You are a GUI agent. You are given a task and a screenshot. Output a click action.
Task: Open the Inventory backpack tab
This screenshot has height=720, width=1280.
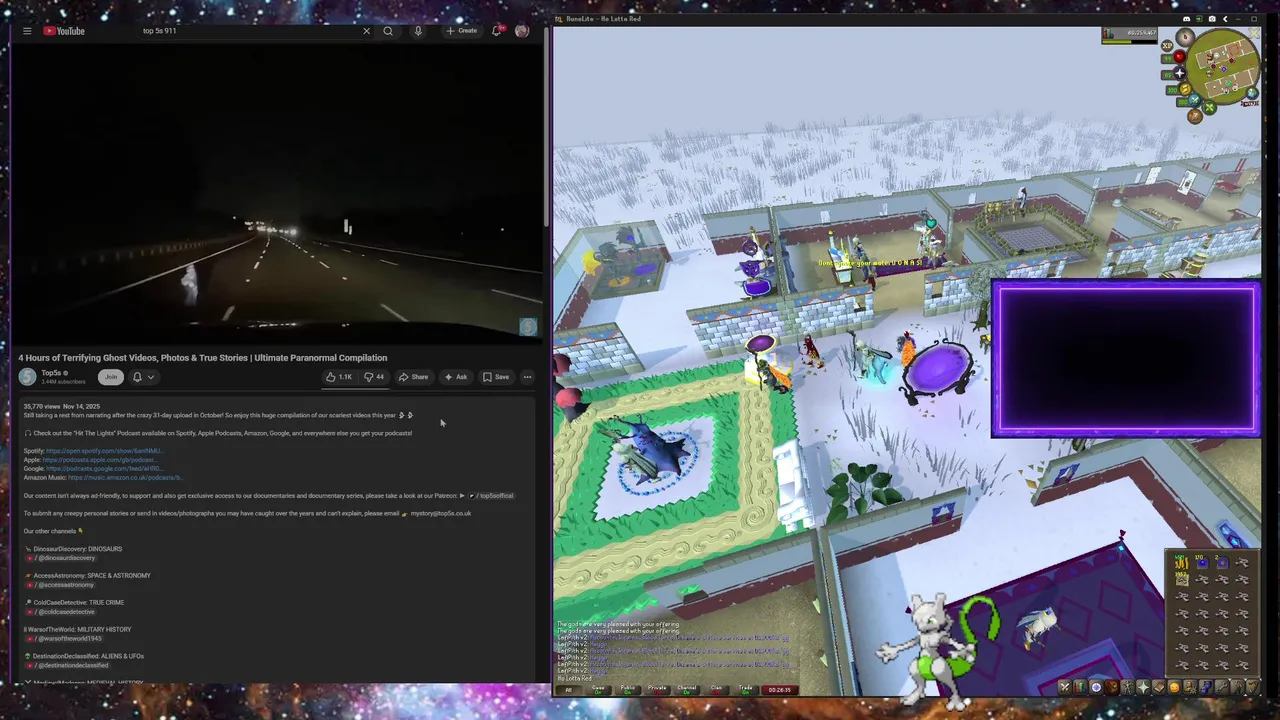pyautogui.click(x=1112, y=687)
